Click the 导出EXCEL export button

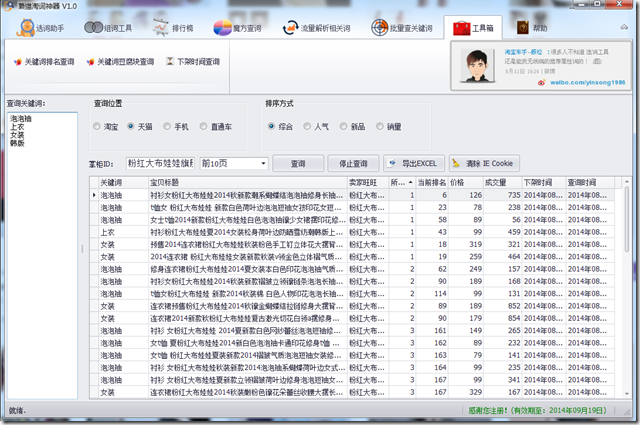click(412, 162)
